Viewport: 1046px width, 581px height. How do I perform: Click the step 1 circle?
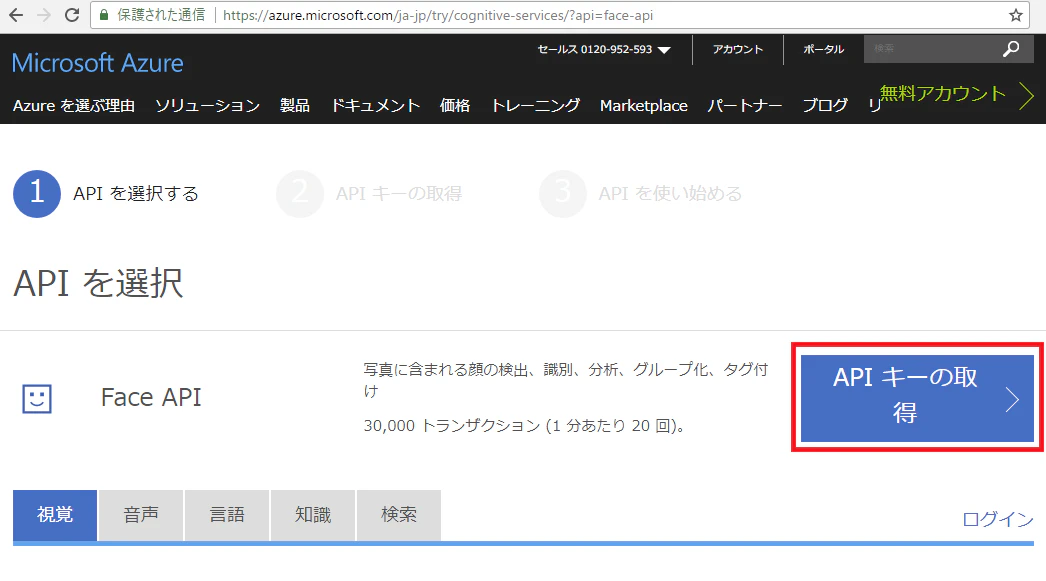click(x=37, y=193)
